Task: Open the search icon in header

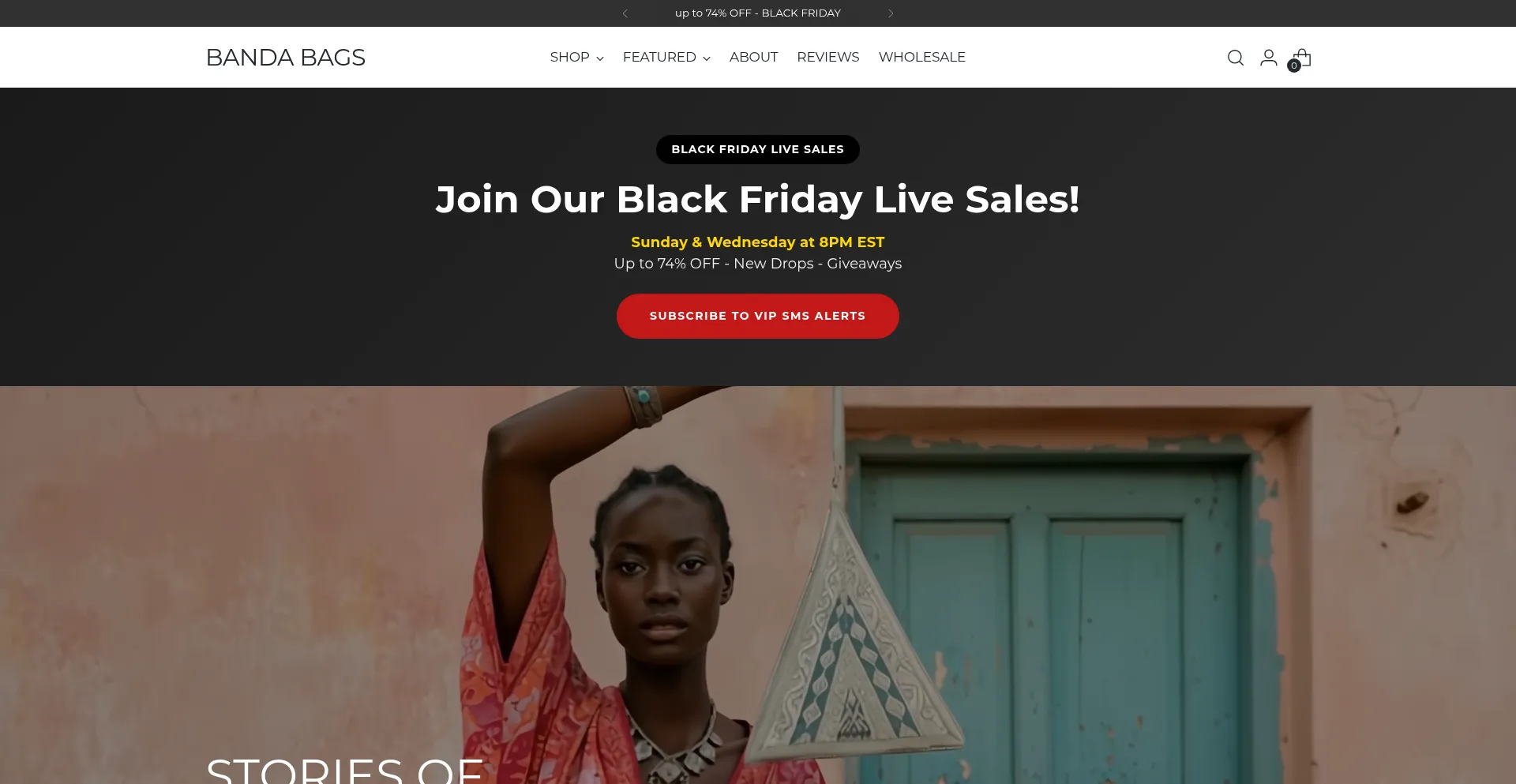Action: (x=1236, y=58)
